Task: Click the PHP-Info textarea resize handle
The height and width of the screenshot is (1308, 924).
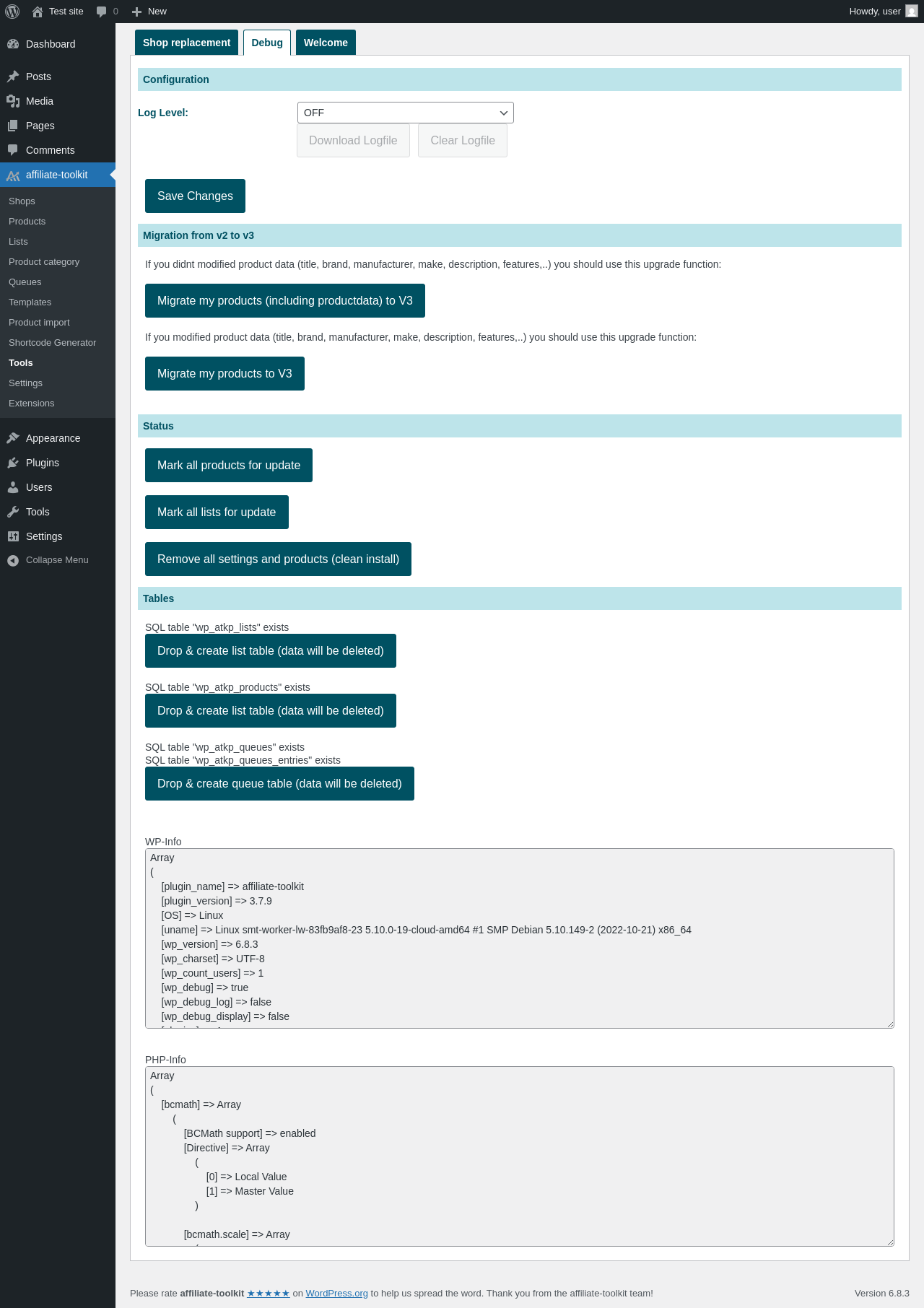Action: [x=890, y=1242]
